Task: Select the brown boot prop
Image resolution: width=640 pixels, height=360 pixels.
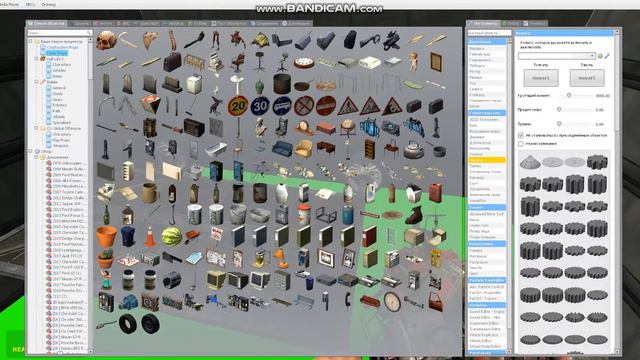Action: 413,215
